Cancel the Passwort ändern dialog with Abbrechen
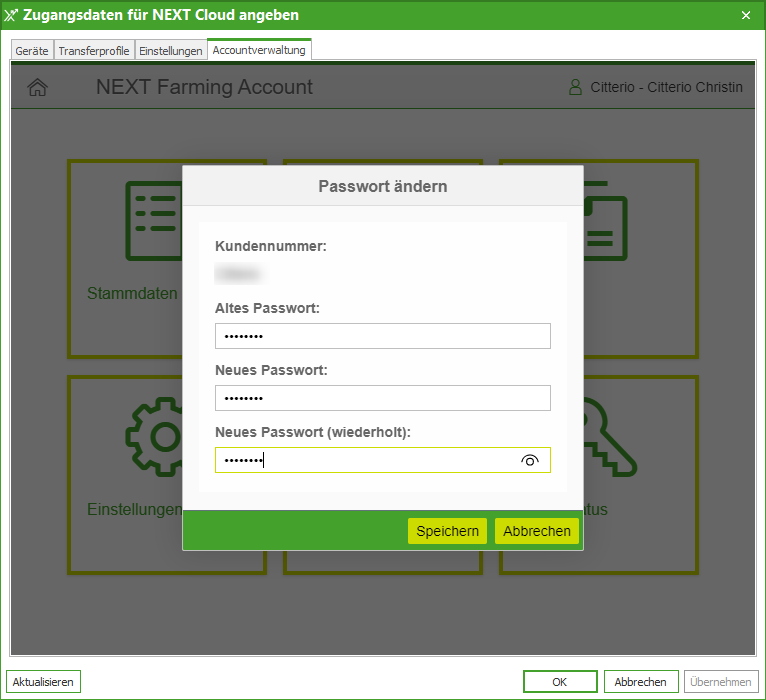The width and height of the screenshot is (766, 700). pos(537,531)
